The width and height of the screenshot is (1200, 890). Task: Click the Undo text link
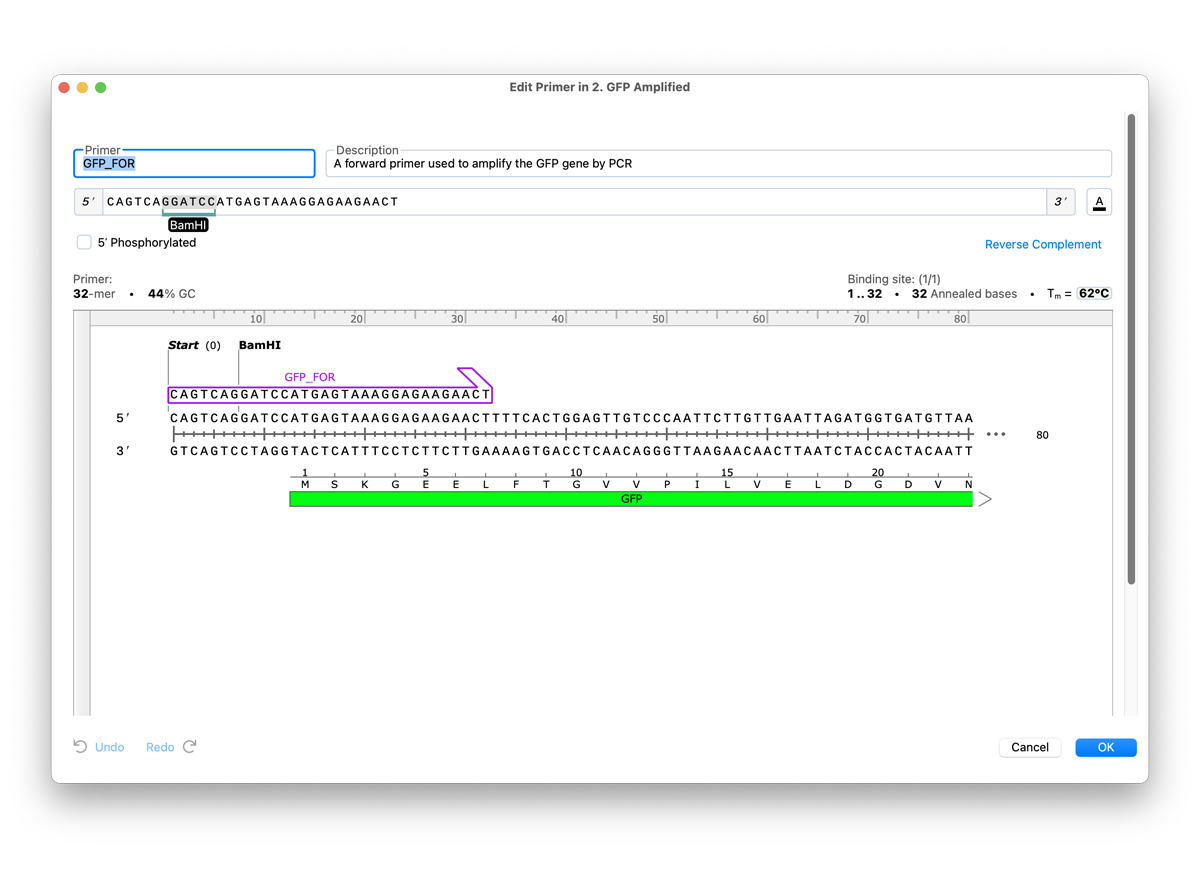point(110,747)
